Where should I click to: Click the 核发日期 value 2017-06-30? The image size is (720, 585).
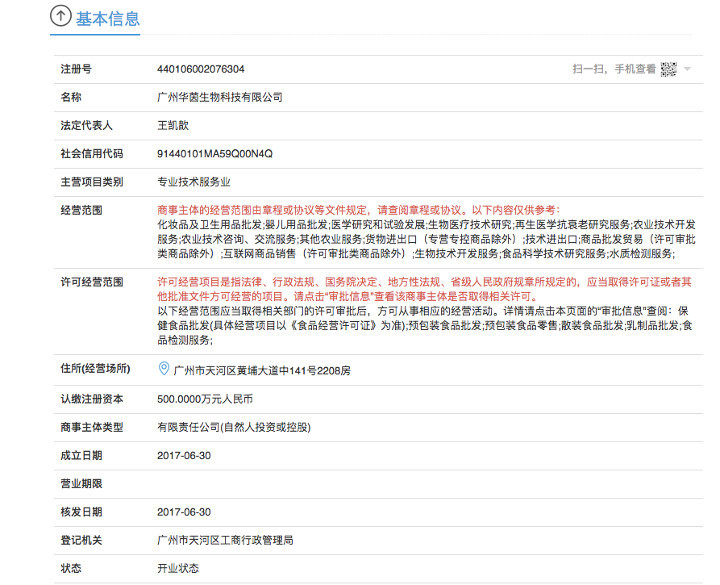(x=184, y=512)
